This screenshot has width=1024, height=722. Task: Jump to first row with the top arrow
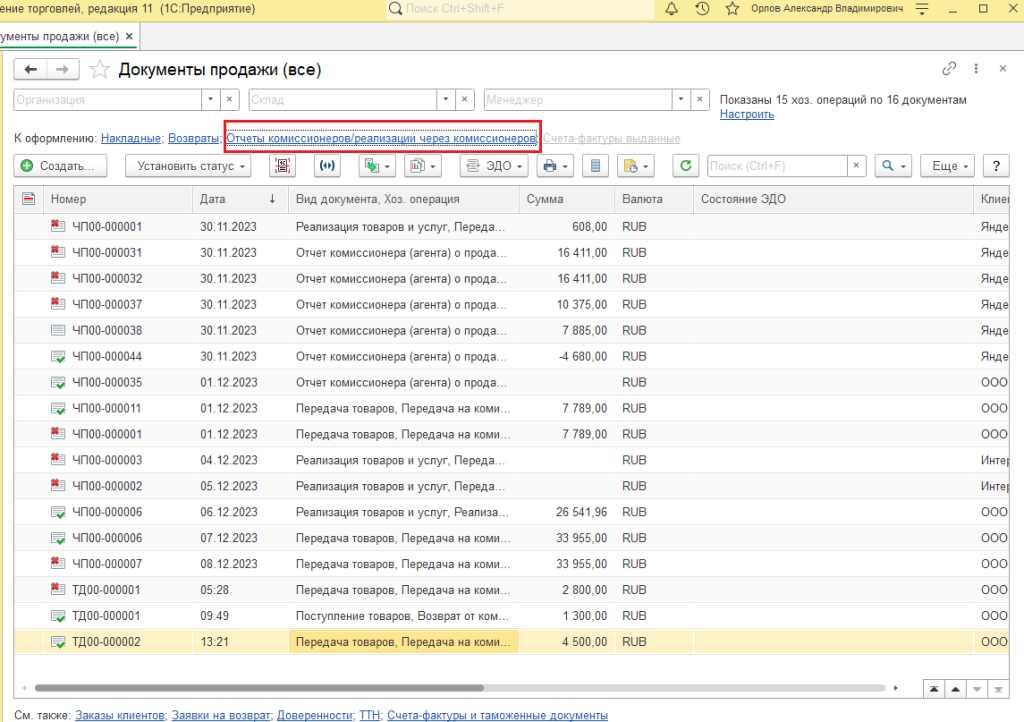click(x=934, y=689)
